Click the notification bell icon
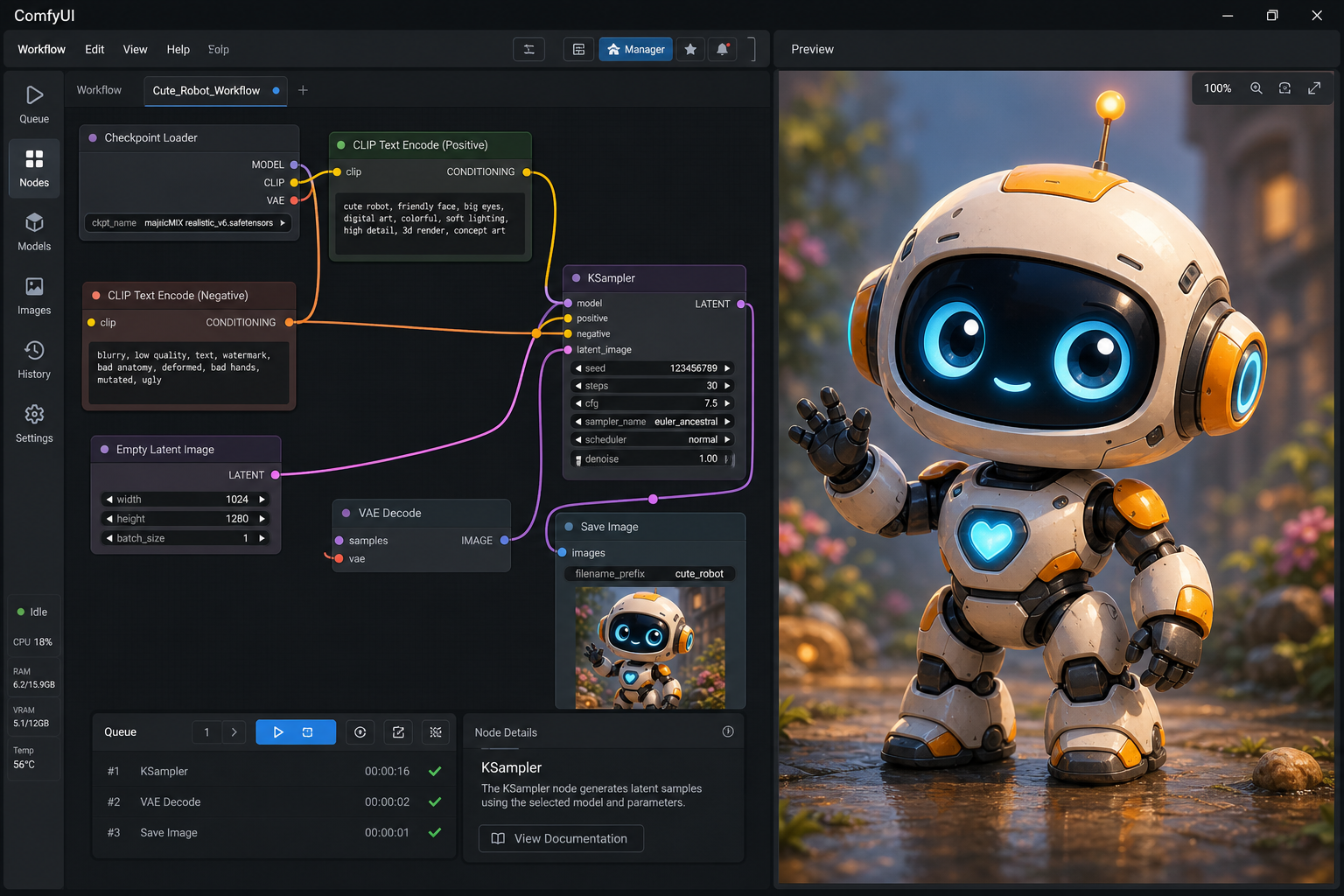Image resolution: width=1344 pixels, height=896 pixels. tap(723, 49)
